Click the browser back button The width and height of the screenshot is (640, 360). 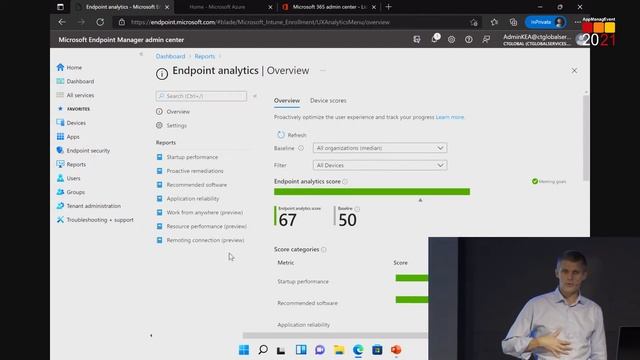point(62,22)
